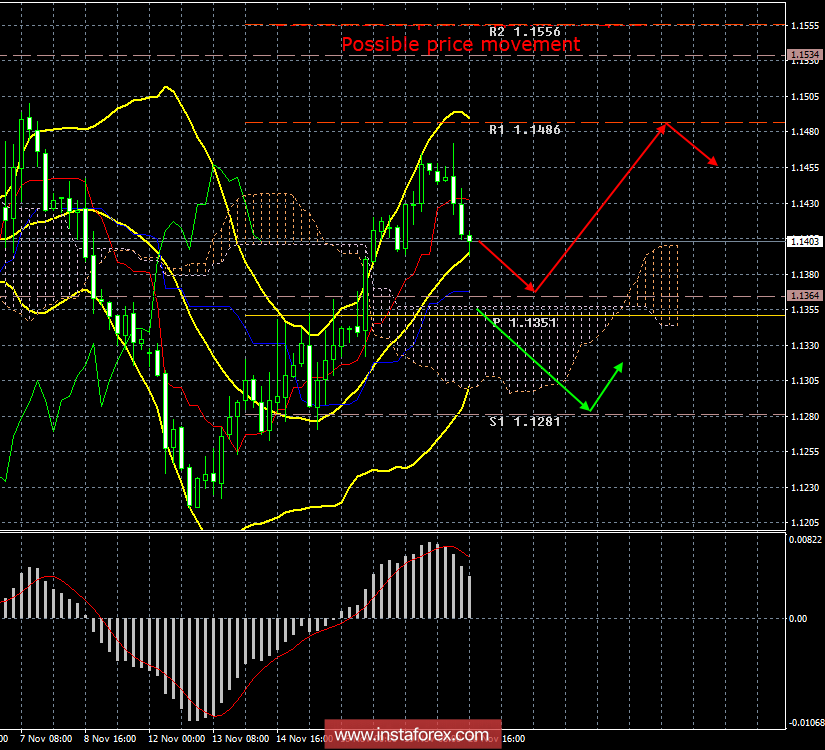825x750 pixels.
Task: Click the 1.1330 price axis value
Action: tap(805, 346)
